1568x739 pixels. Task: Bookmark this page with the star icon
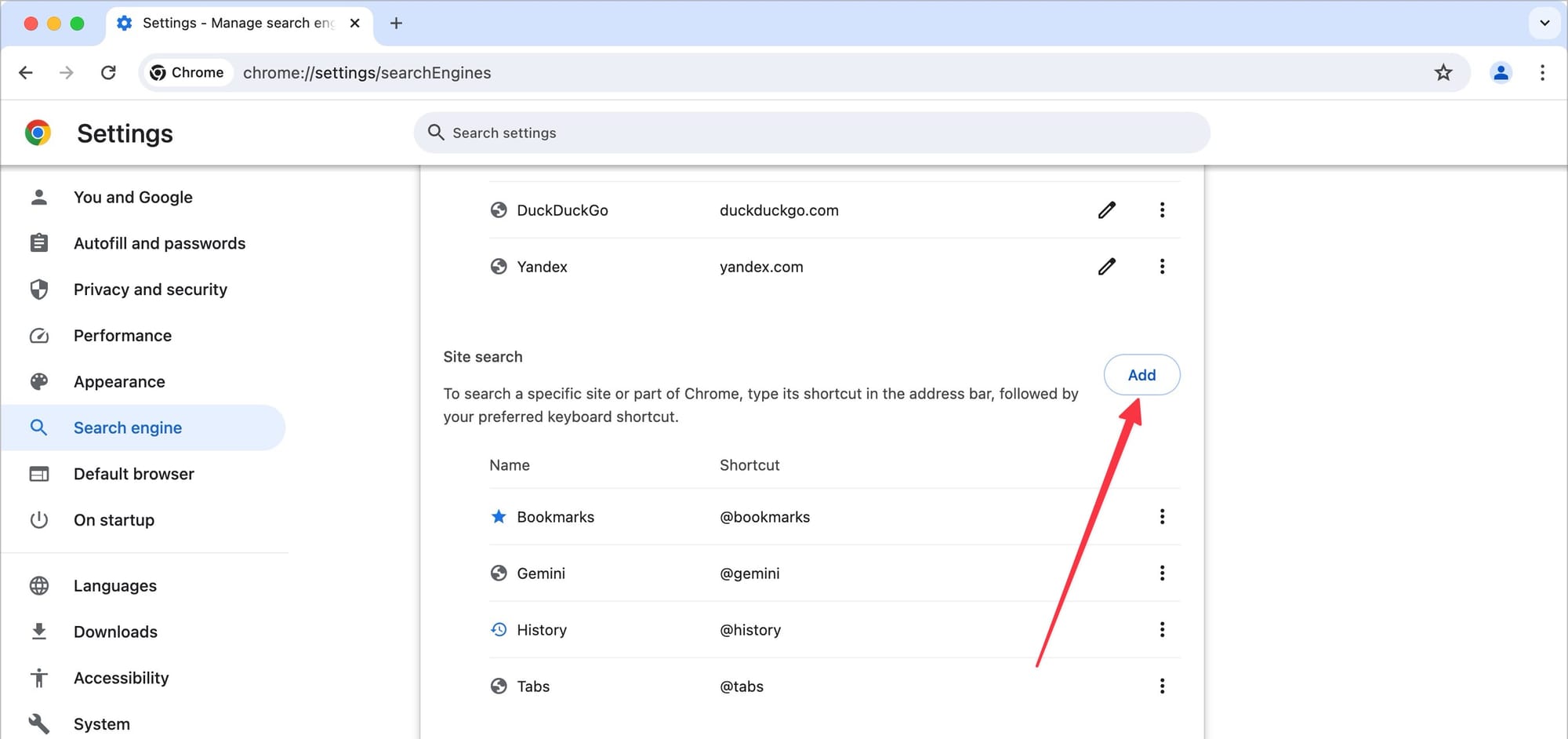1443,73
